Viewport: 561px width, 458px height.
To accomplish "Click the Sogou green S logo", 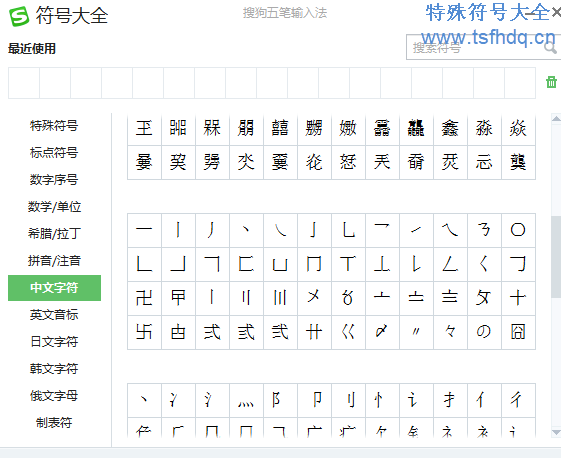I will (x=19, y=16).
